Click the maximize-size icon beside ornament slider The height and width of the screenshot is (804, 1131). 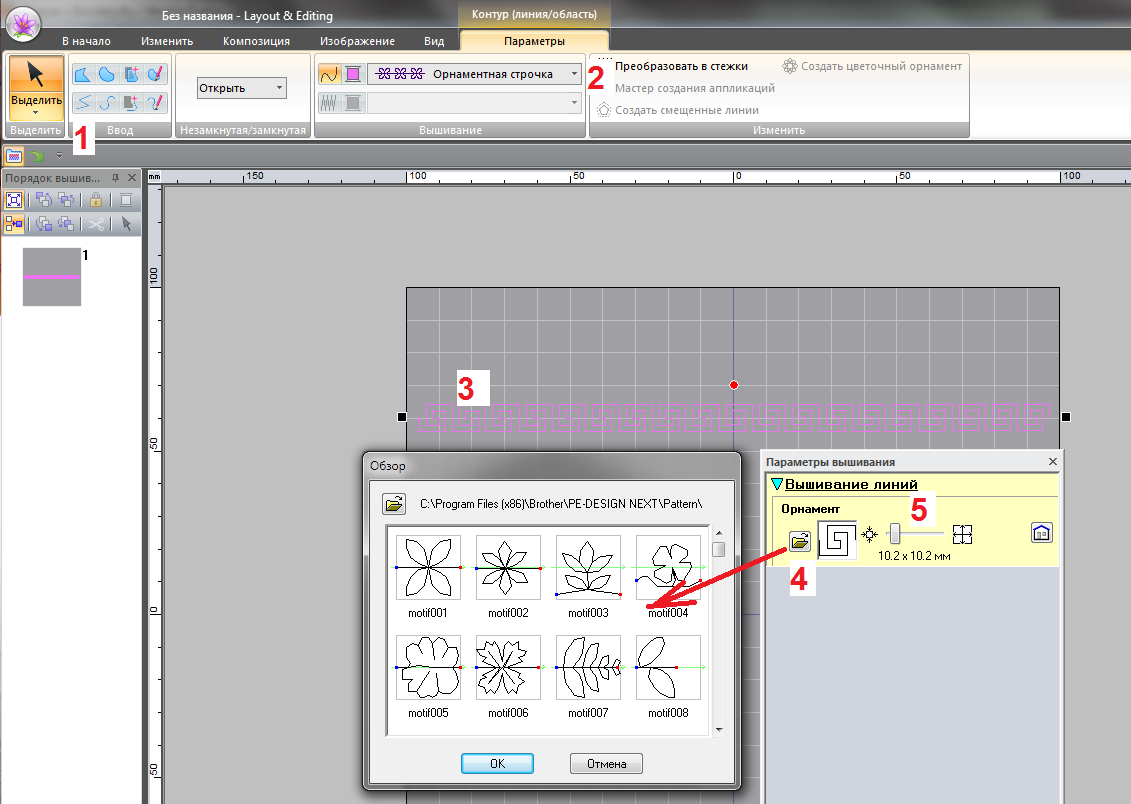pyautogui.click(x=962, y=534)
